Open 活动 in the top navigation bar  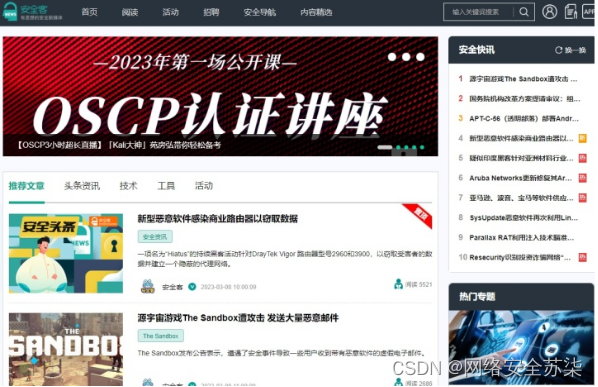(x=170, y=12)
